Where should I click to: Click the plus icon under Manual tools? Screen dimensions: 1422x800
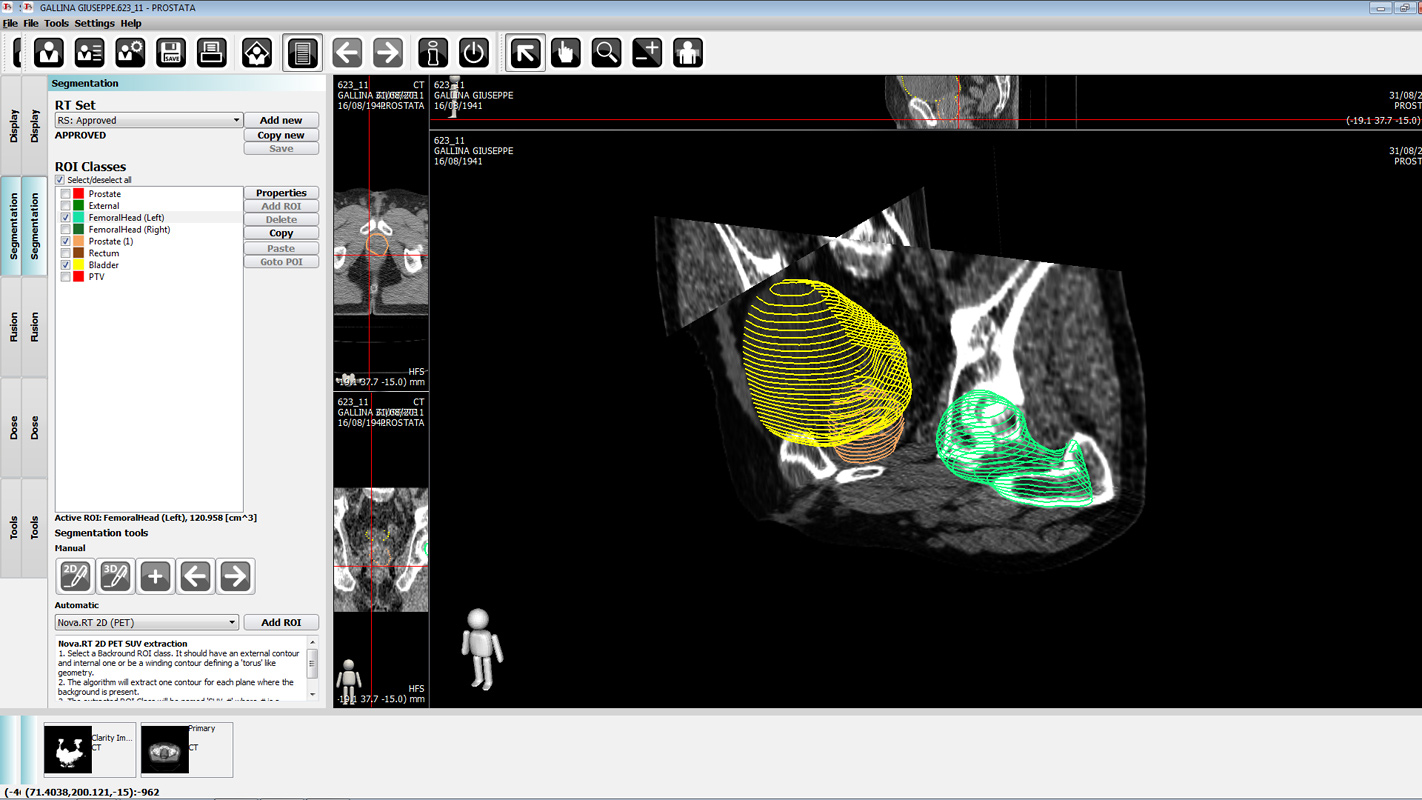coord(155,576)
